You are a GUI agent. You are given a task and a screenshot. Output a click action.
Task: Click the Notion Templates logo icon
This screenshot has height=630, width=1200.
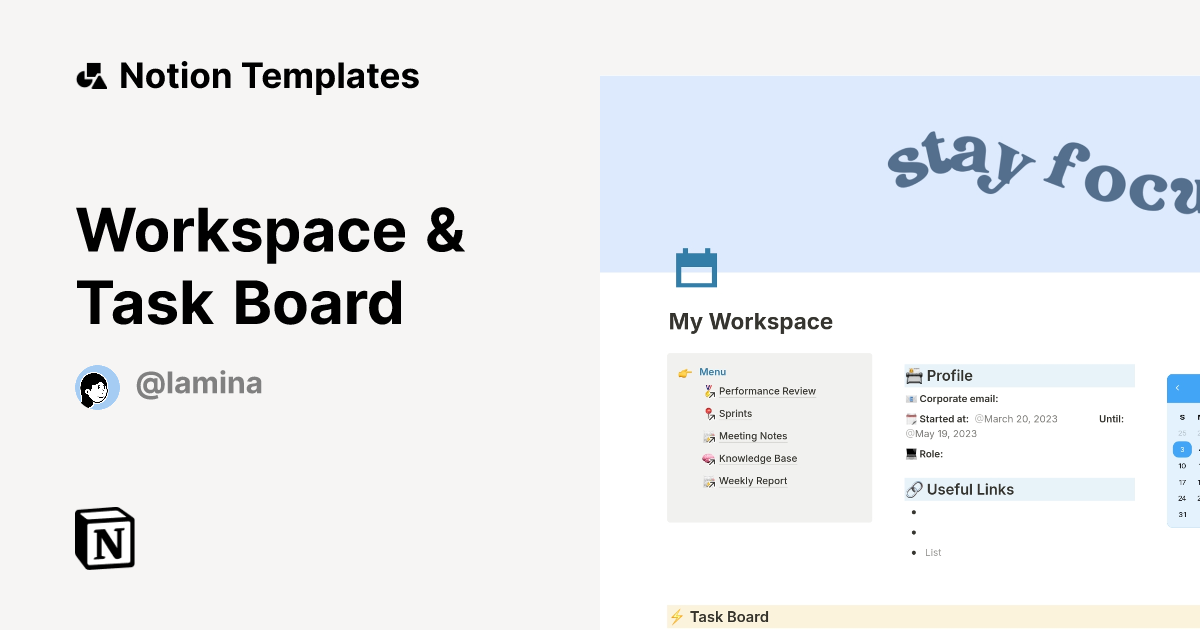tap(91, 75)
